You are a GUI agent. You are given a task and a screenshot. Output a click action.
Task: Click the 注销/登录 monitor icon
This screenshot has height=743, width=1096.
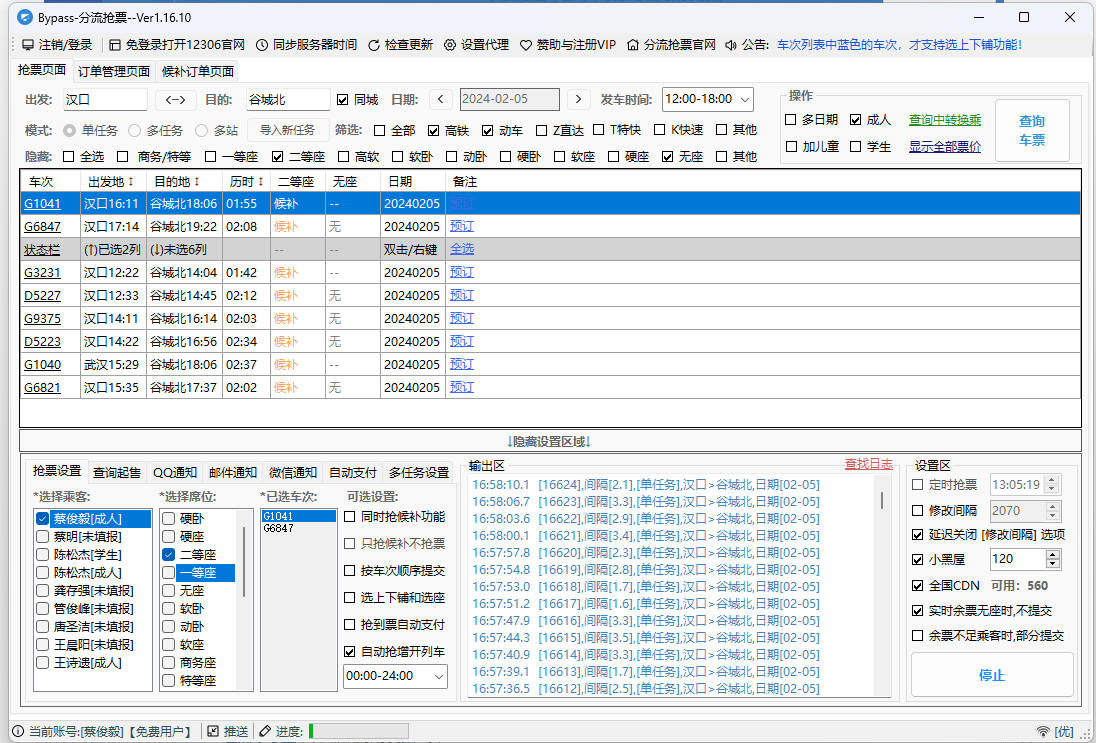point(28,45)
